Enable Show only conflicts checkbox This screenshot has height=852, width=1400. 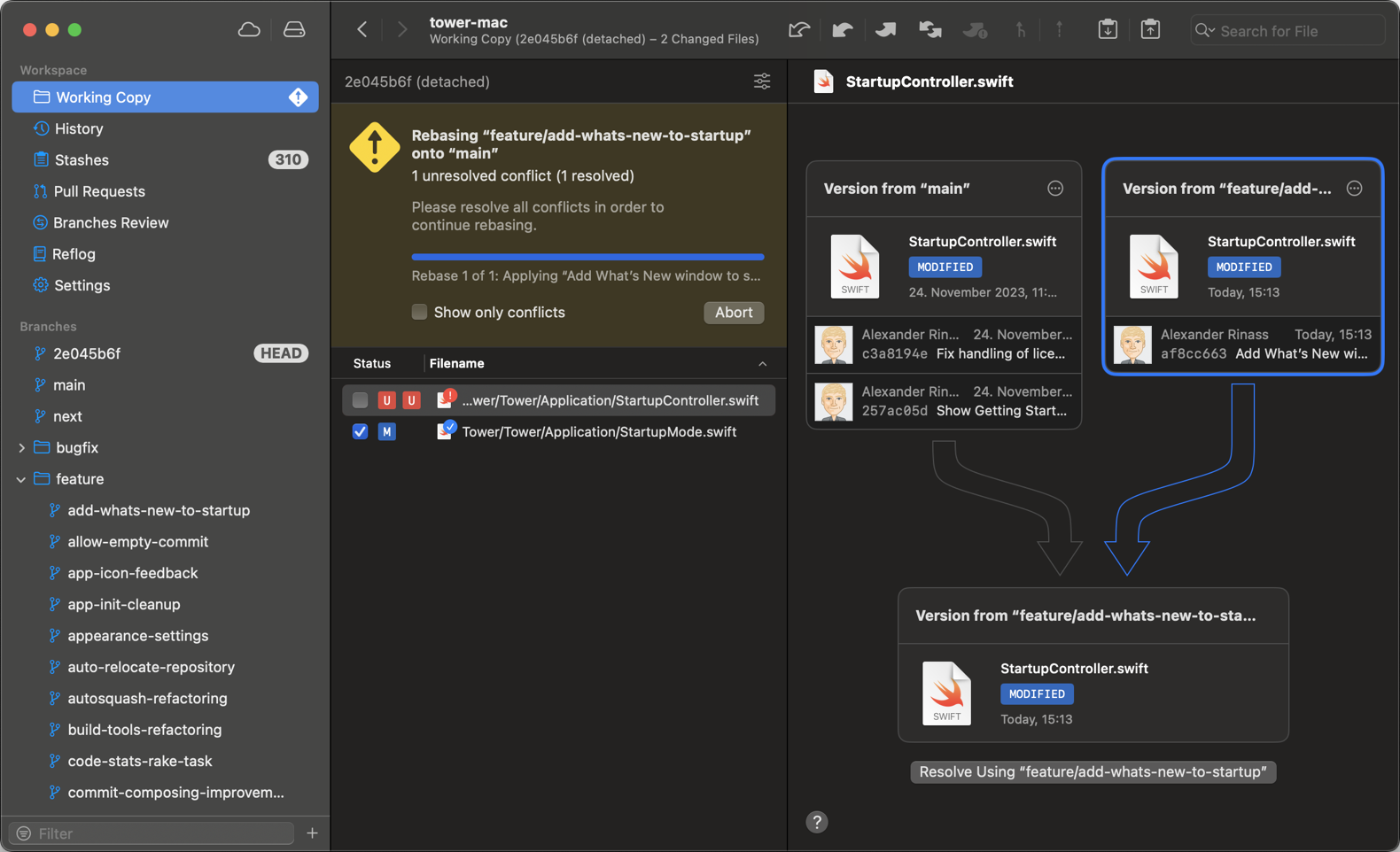420,312
